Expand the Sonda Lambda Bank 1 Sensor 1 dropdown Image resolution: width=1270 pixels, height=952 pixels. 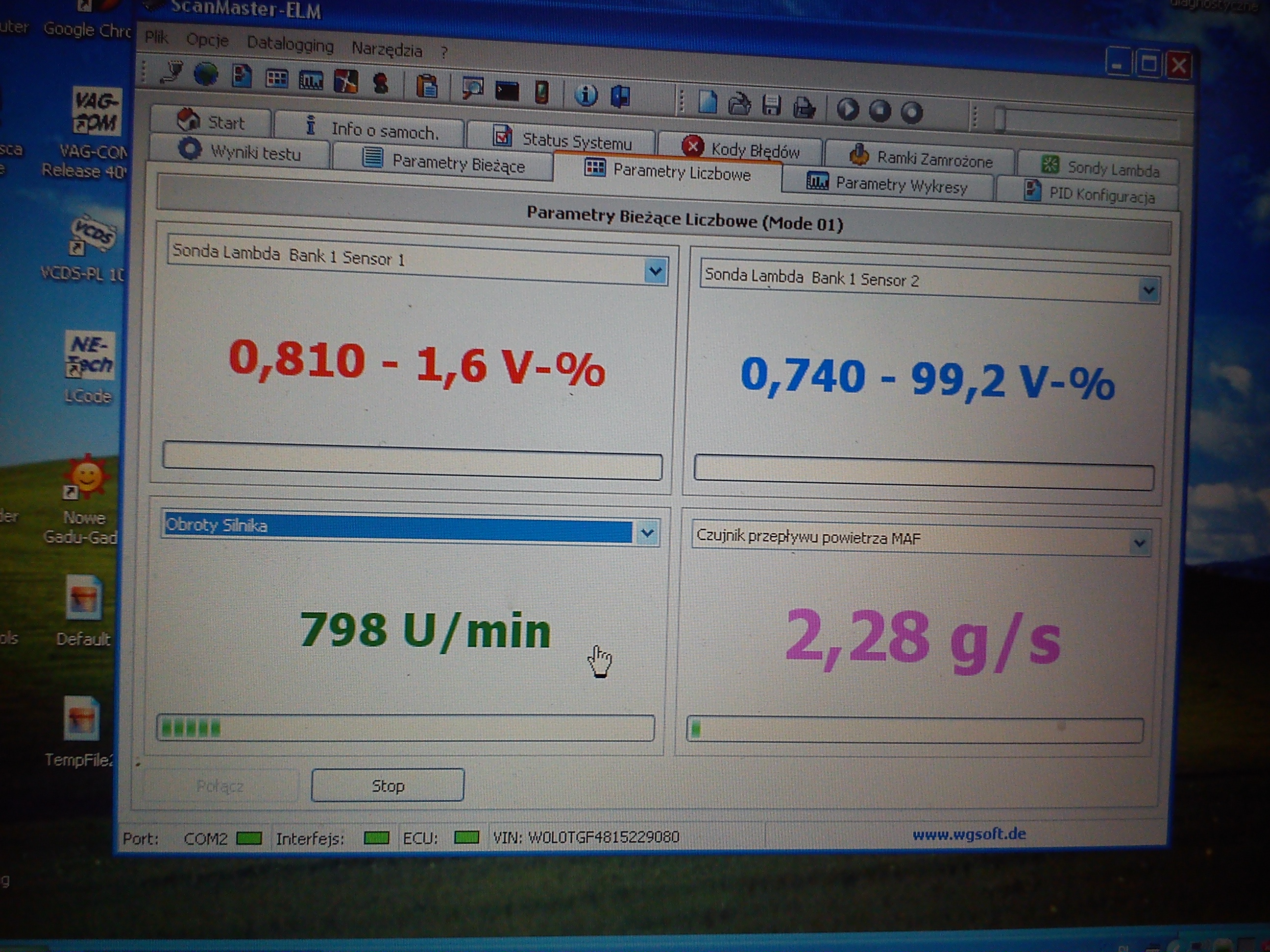point(655,271)
